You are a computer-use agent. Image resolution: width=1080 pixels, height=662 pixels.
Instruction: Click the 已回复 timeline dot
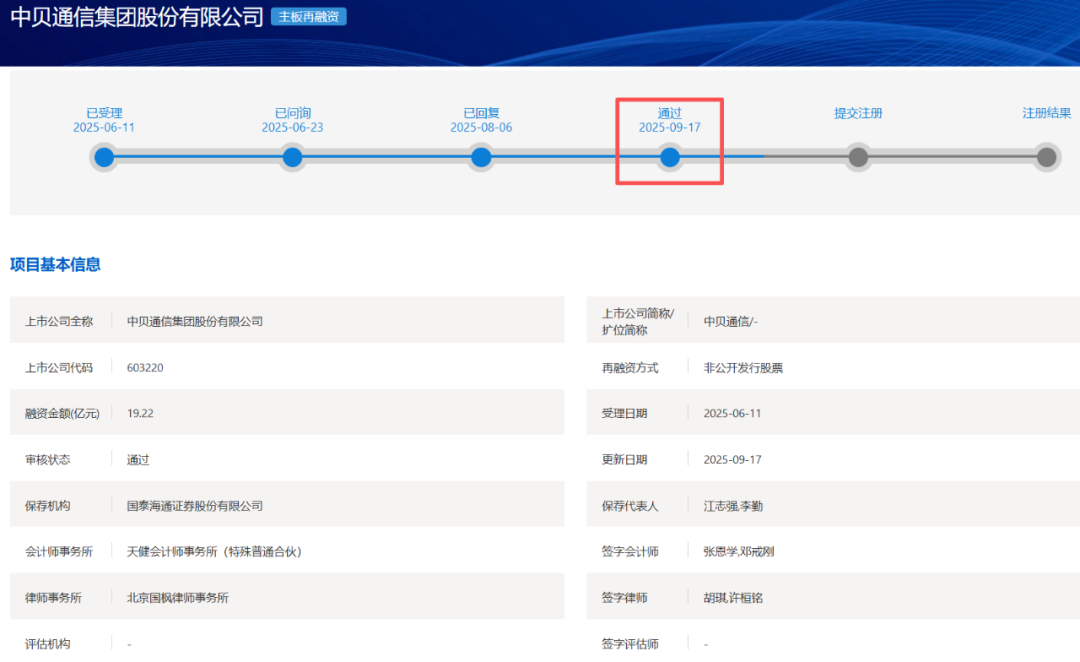pos(481,157)
